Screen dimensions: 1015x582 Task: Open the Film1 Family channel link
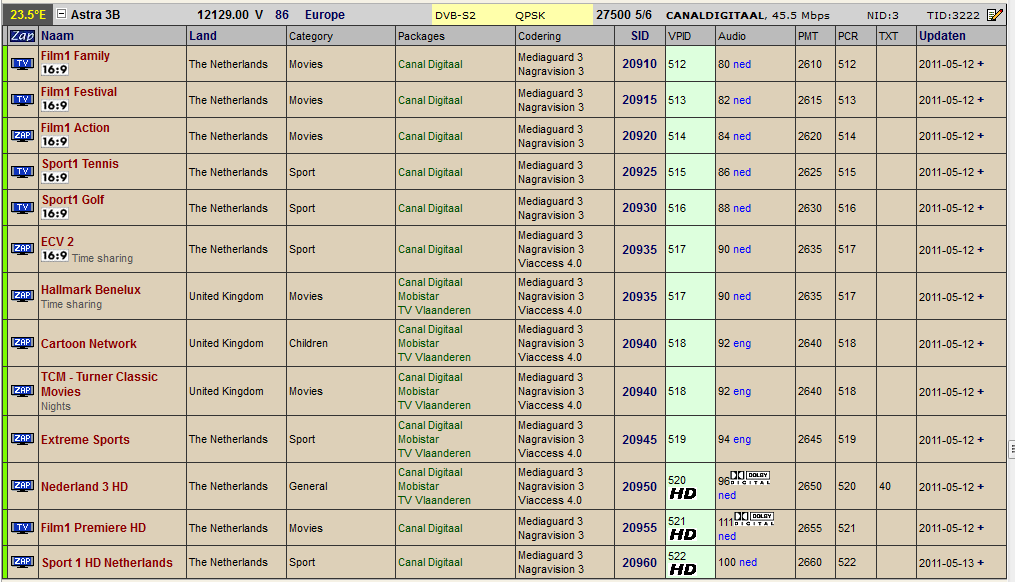(75, 56)
